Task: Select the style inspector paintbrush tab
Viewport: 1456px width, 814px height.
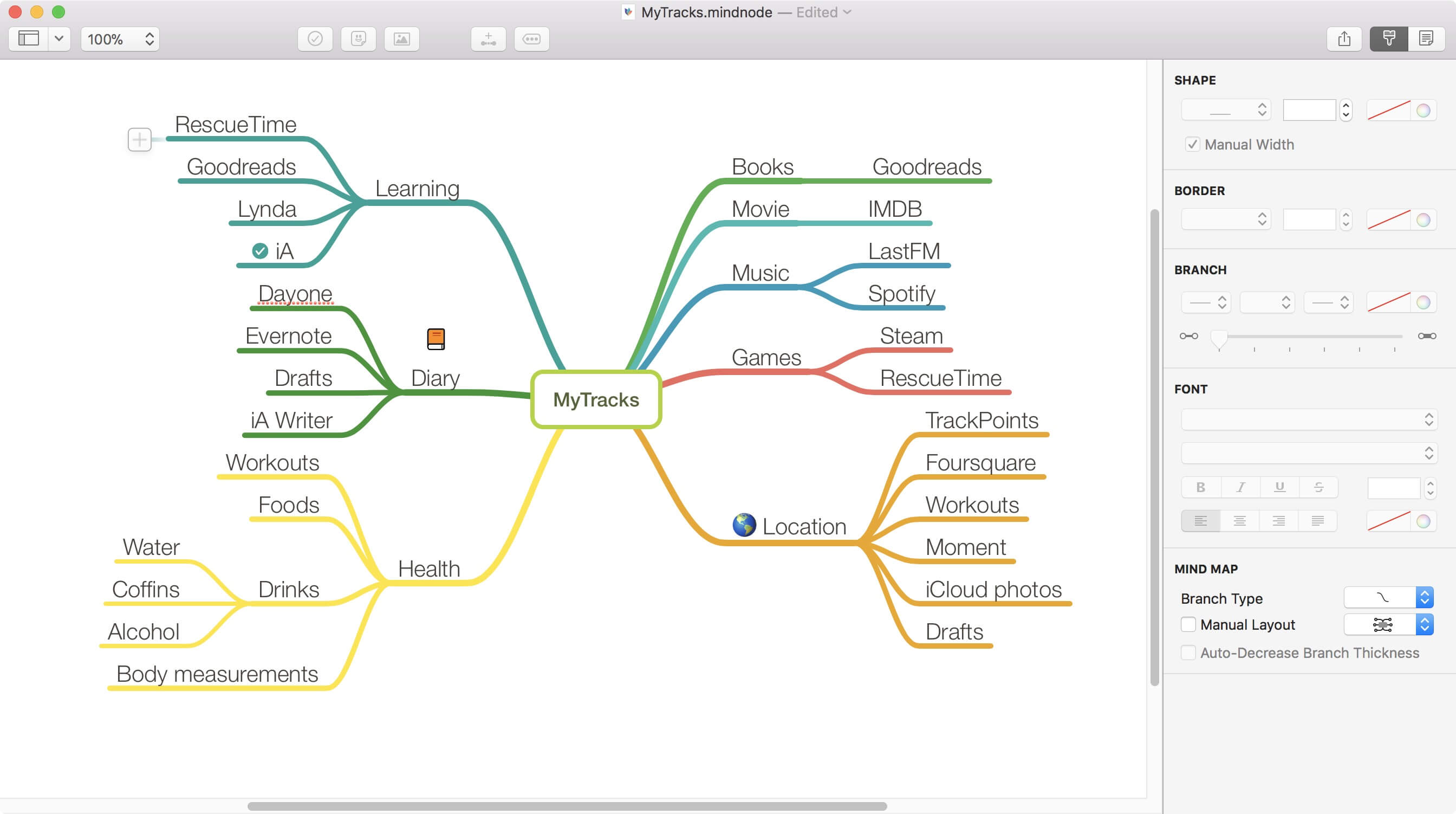Action: 1389,39
